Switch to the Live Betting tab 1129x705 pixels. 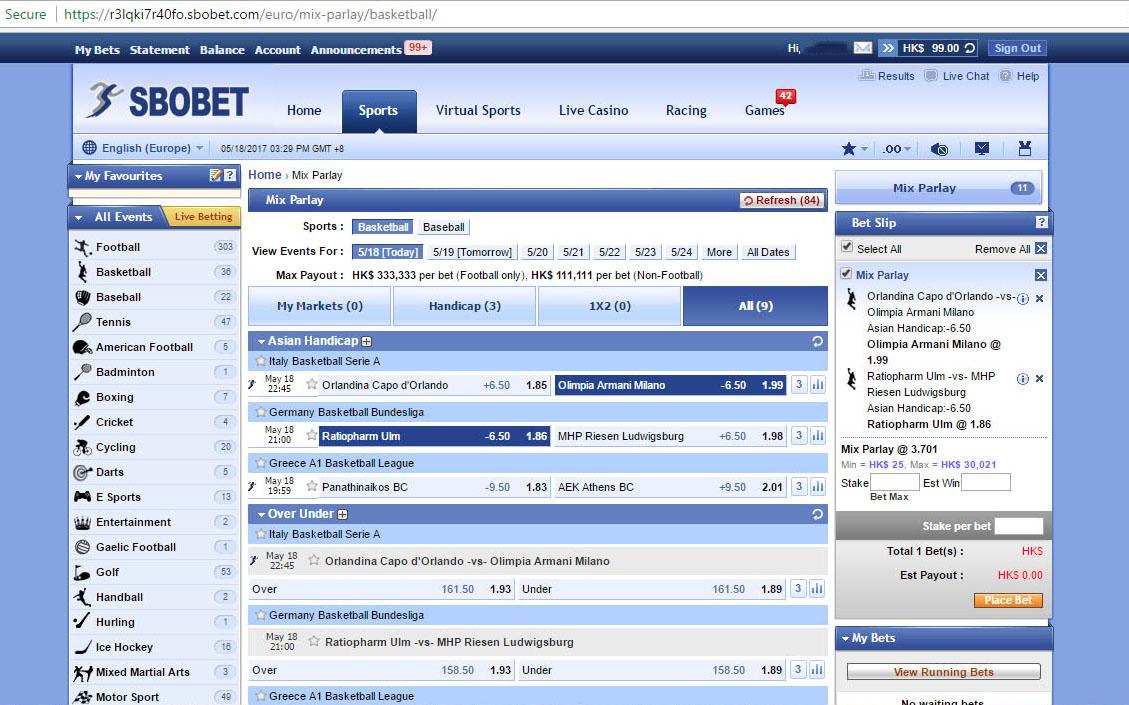tap(203, 217)
